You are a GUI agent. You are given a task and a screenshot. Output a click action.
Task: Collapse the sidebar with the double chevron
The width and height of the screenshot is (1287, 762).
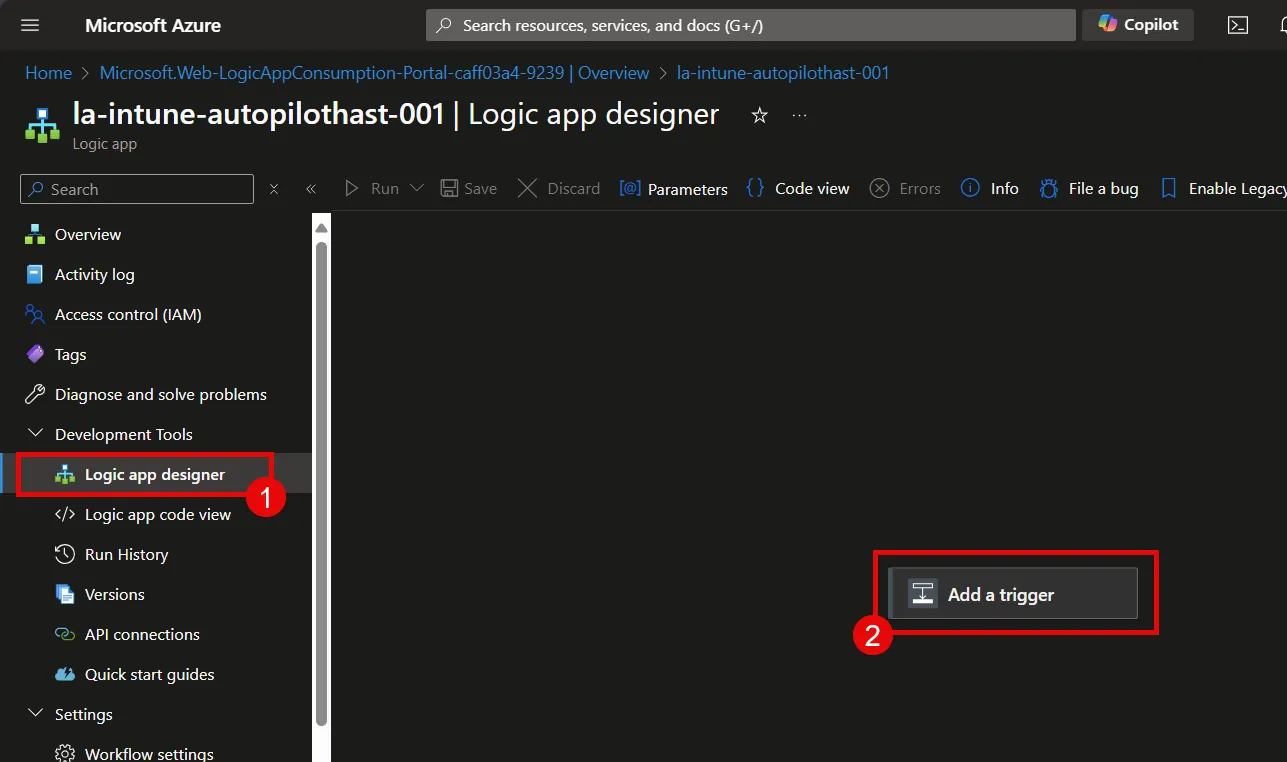[x=311, y=189]
